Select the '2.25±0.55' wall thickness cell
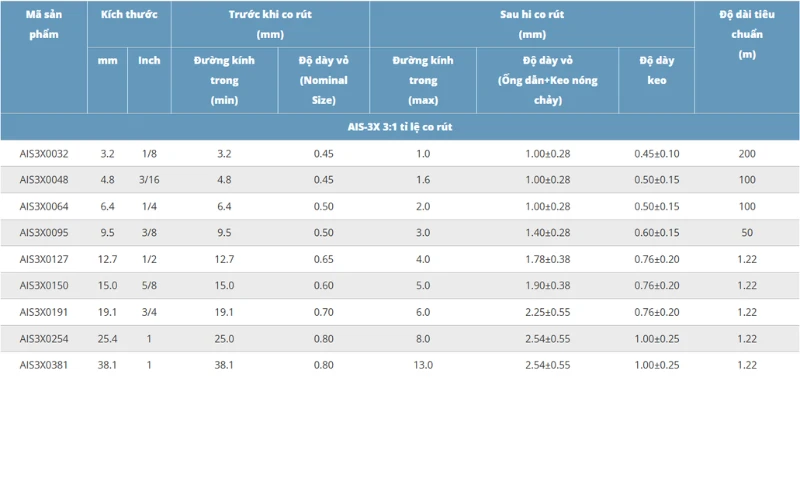Image resolution: width=800 pixels, height=500 pixels. [547, 312]
